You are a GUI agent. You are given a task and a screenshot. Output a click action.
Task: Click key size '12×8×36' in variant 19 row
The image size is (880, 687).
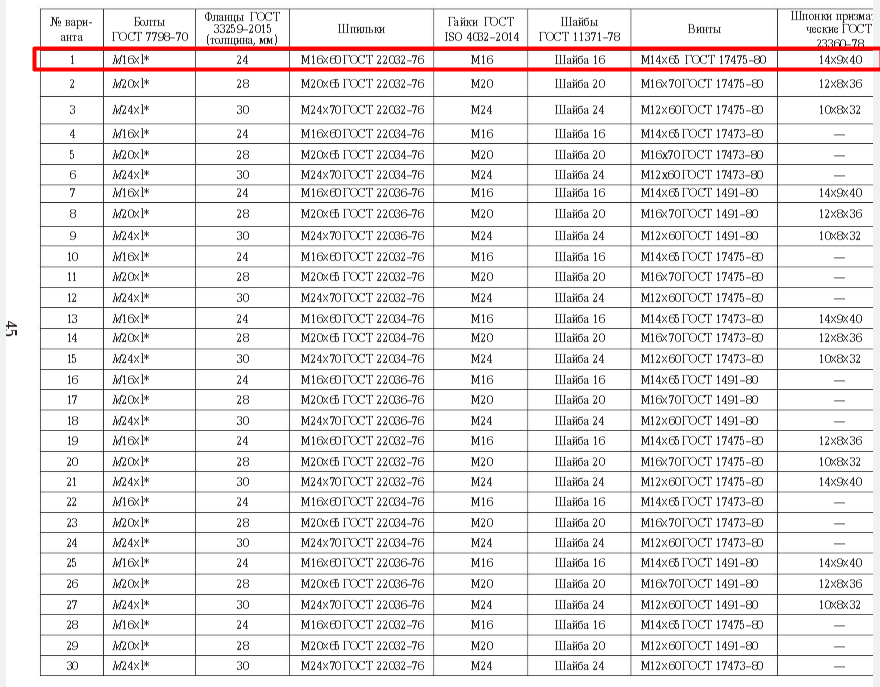pos(840,441)
